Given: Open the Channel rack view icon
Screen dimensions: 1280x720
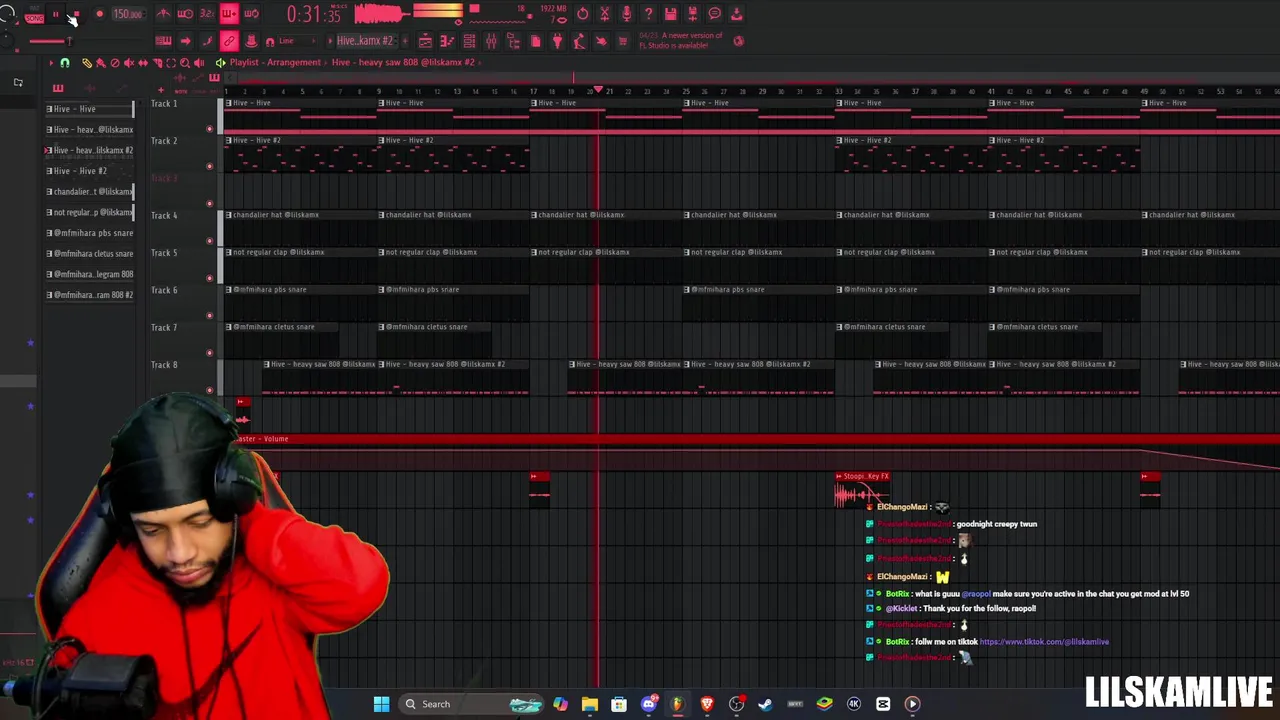Looking at the screenshot, I should [469, 41].
